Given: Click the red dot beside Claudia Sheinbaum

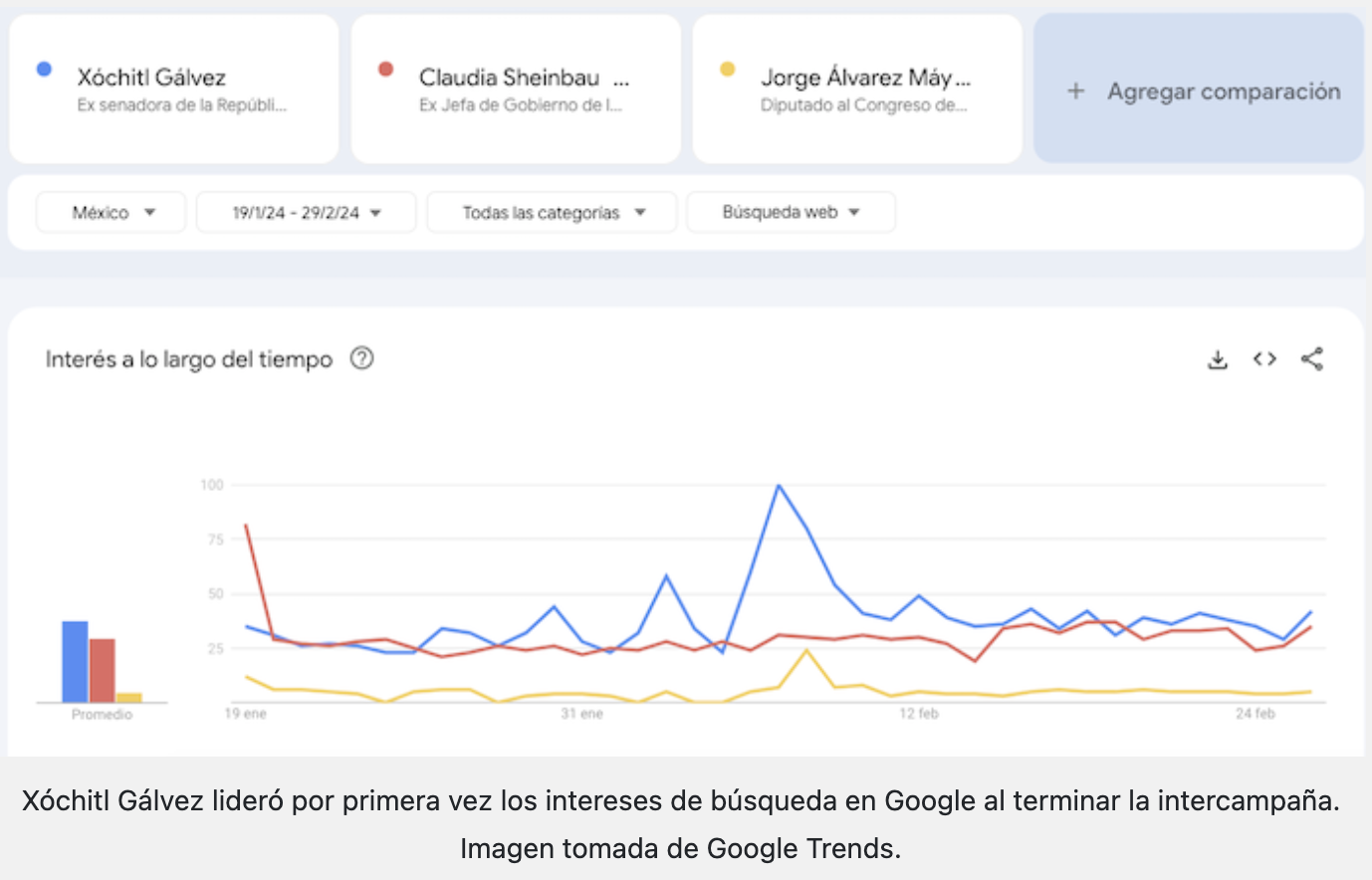Looking at the screenshot, I should [385, 69].
